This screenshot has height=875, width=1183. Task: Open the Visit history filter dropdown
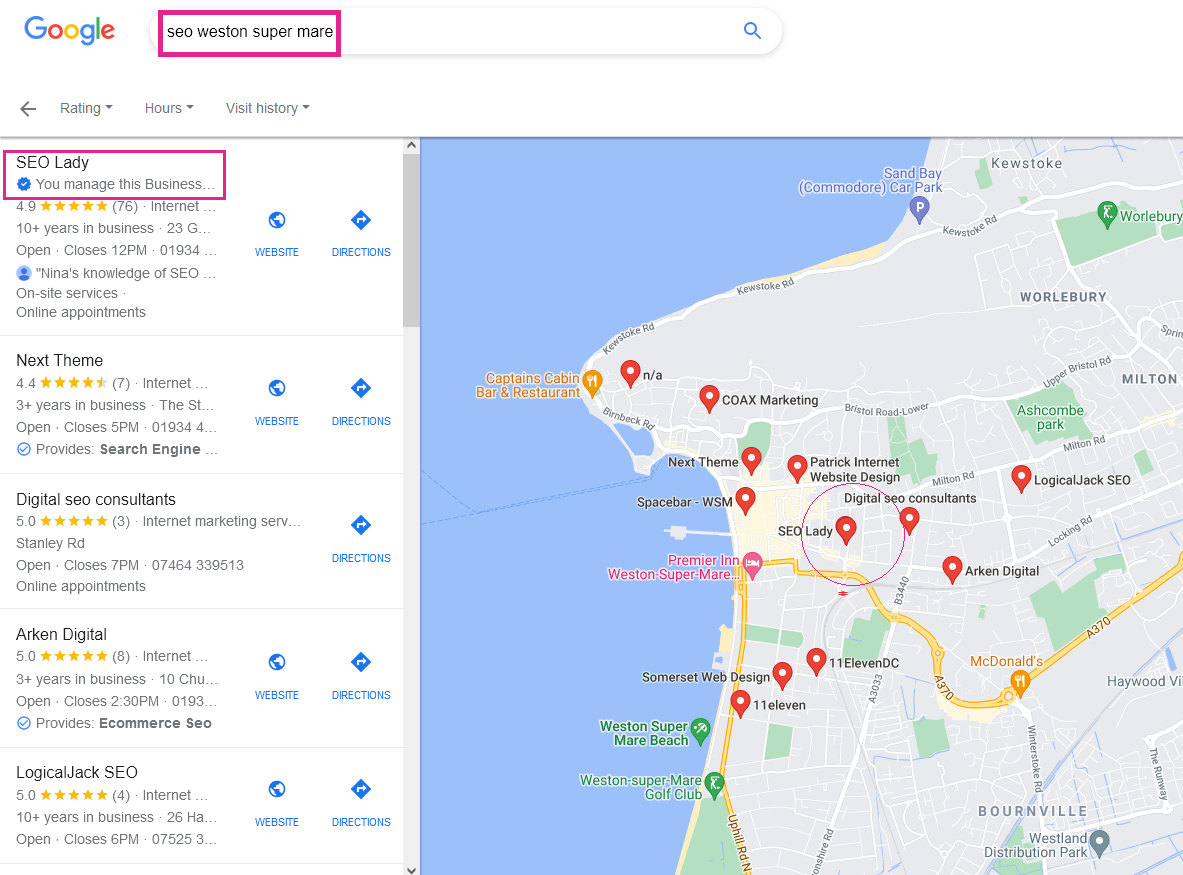tap(268, 108)
